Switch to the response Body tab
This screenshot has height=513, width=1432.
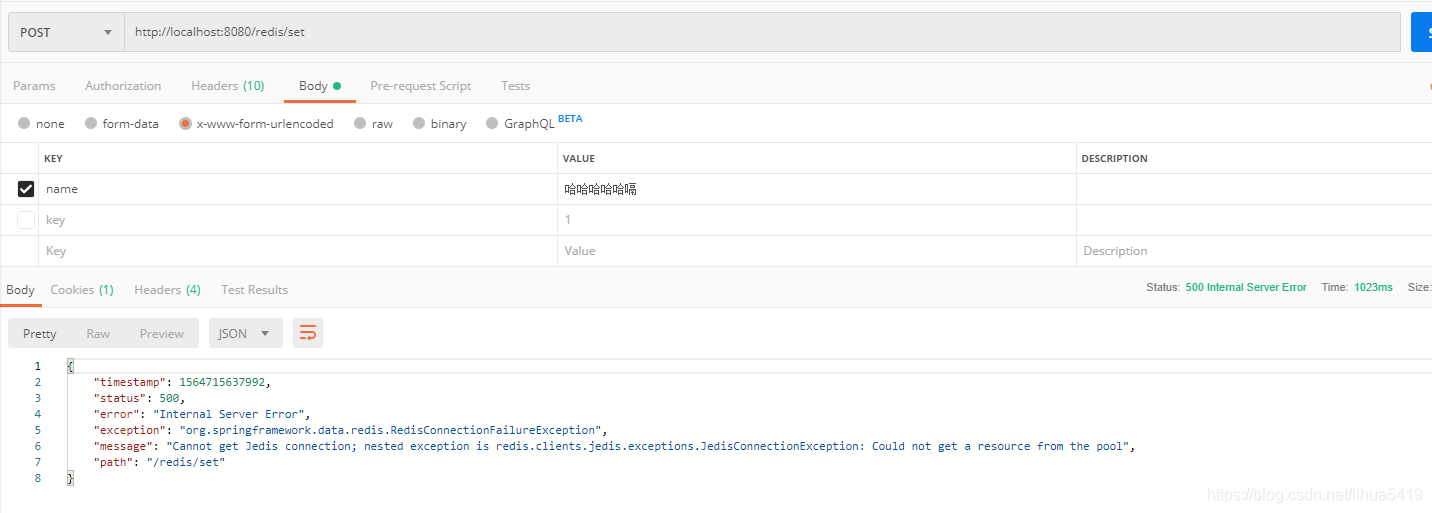[x=20, y=290]
